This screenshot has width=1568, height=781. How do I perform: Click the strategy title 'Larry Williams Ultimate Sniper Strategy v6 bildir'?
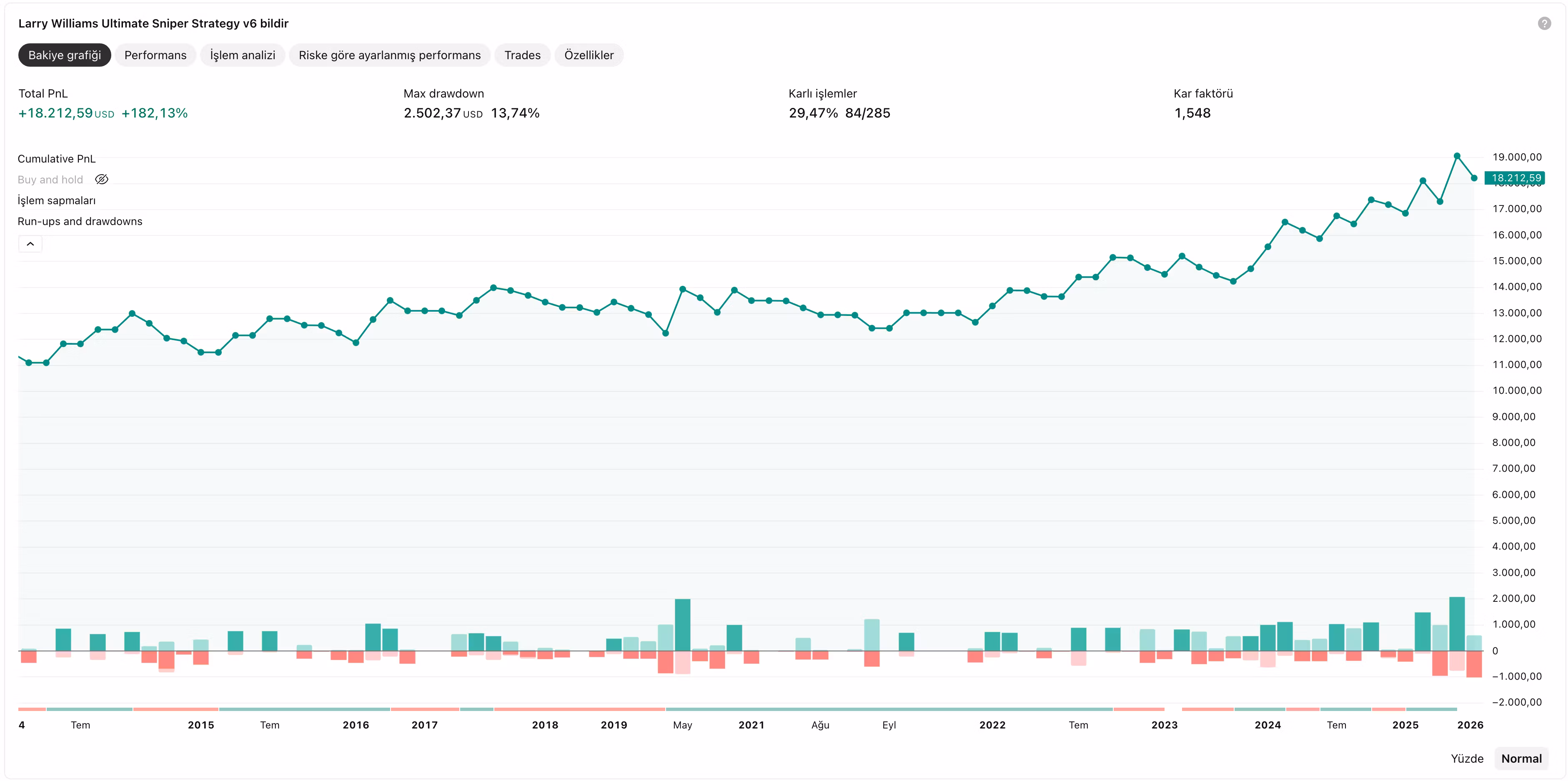[153, 24]
